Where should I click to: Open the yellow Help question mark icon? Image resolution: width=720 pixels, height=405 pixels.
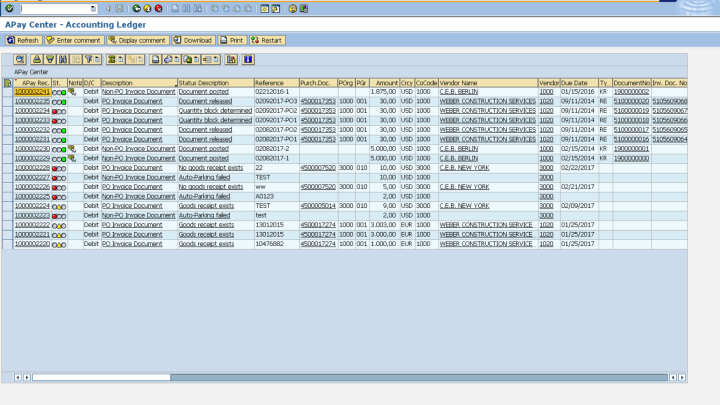tap(292, 8)
